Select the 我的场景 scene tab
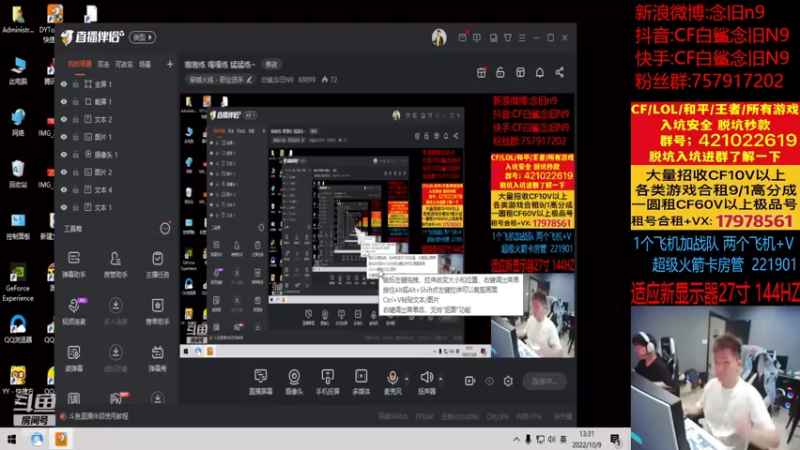The width and height of the screenshot is (800, 450). tap(80, 64)
